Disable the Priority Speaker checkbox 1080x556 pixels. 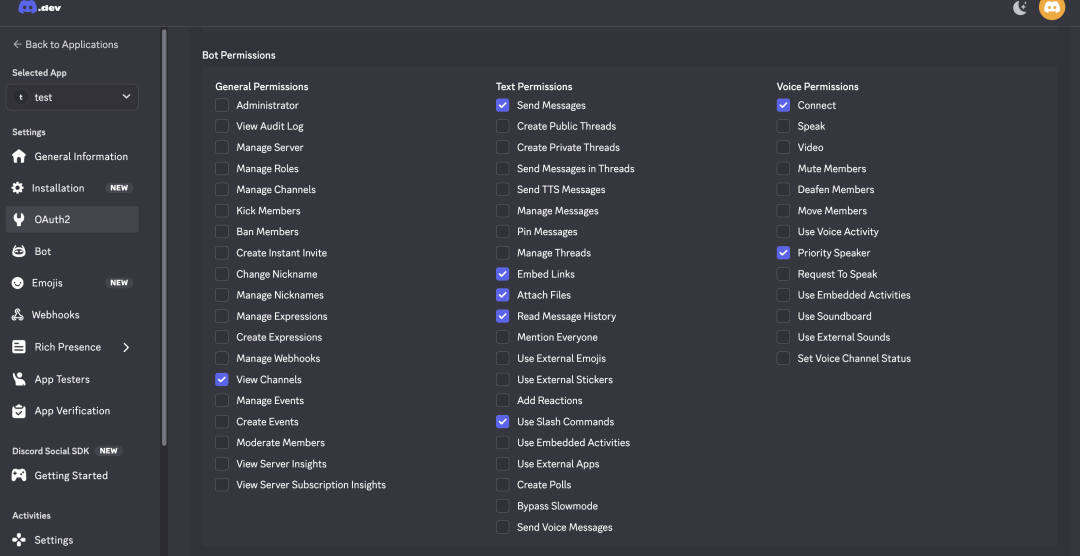tap(783, 253)
